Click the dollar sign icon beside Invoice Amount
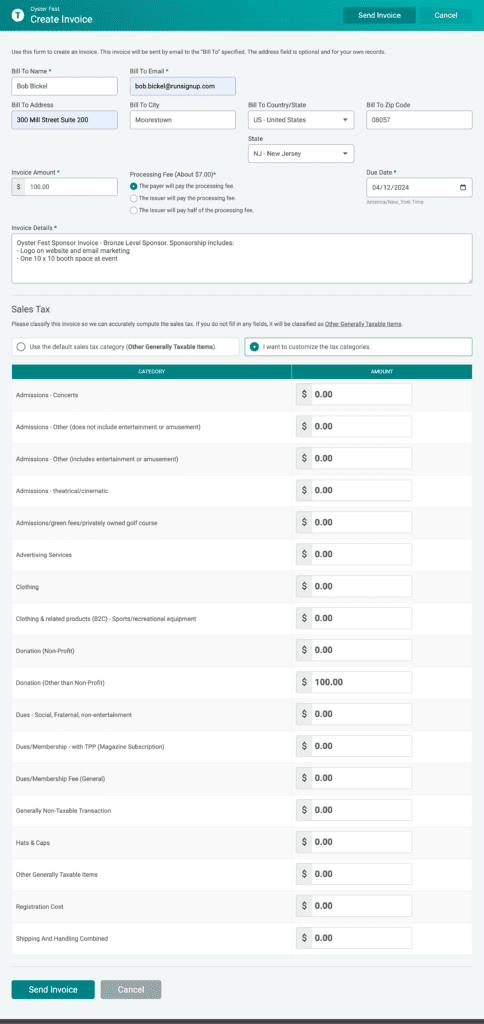Image resolution: width=484 pixels, height=1024 pixels. [18, 187]
